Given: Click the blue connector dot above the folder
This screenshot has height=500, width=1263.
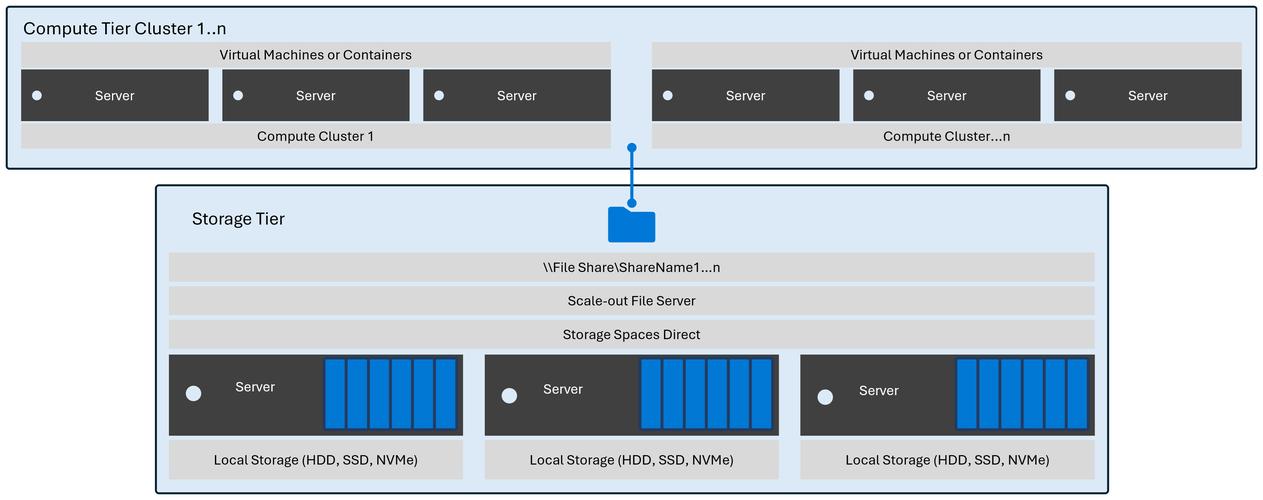Looking at the screenshot, I should 631,148.
